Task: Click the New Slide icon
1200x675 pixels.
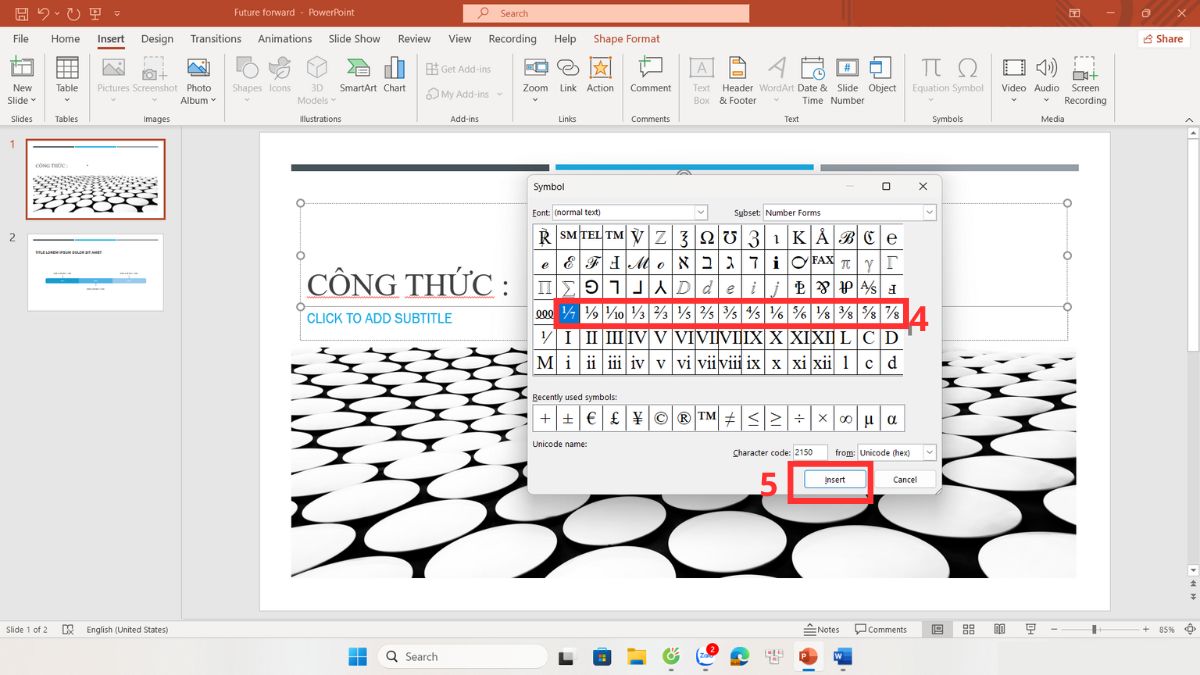Action: [21, 68]
